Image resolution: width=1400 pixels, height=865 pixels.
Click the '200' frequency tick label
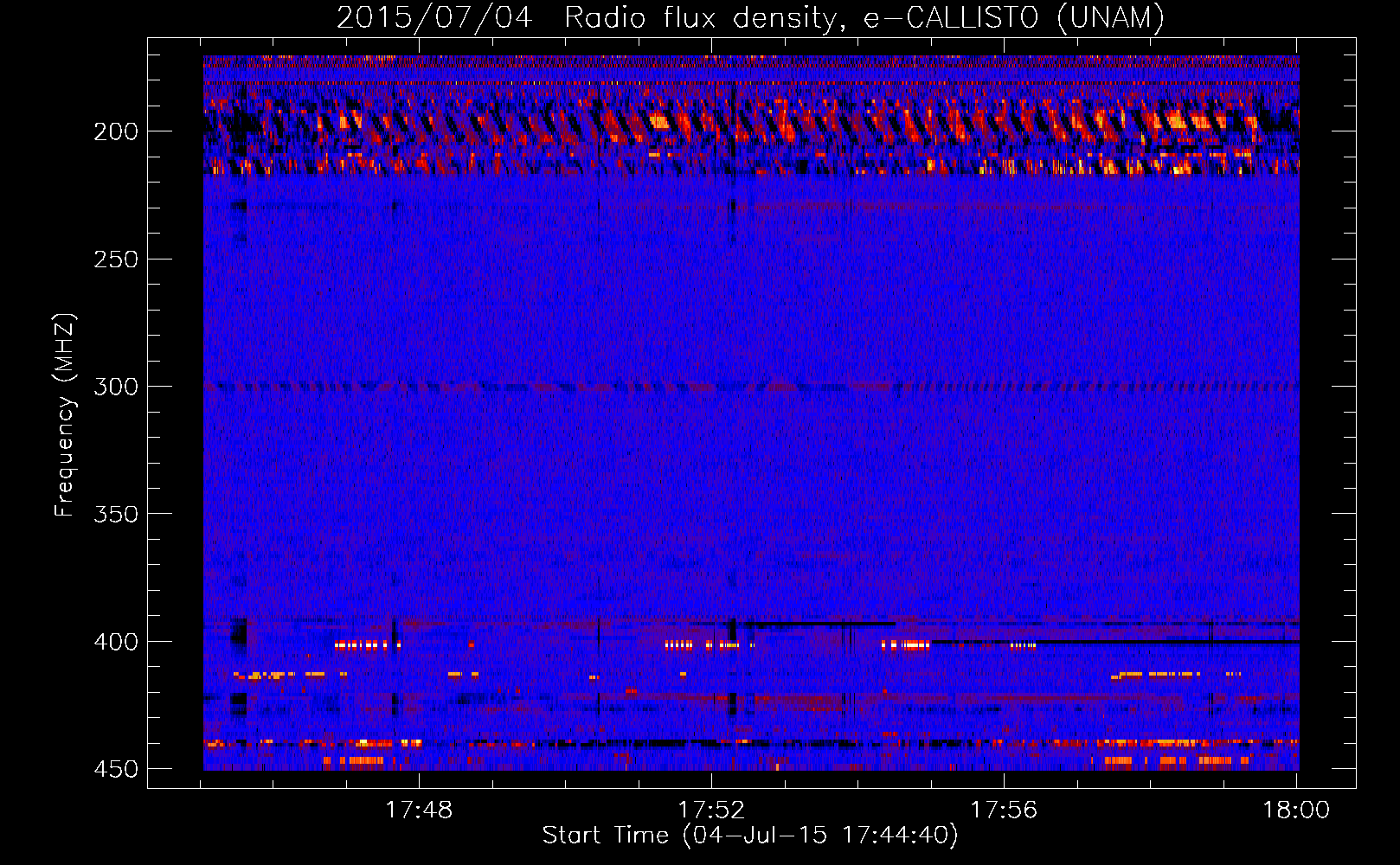coord(116,131)
